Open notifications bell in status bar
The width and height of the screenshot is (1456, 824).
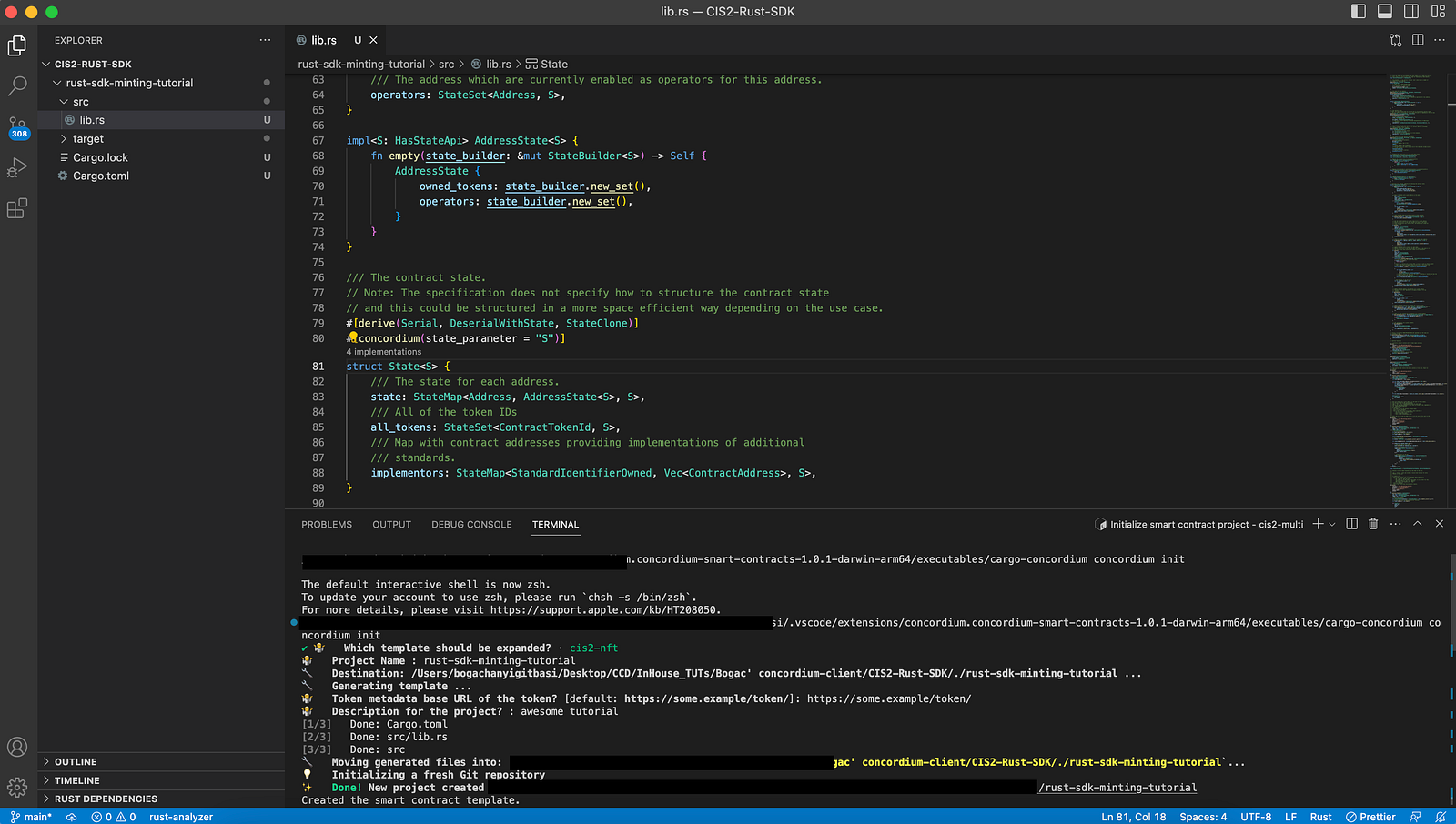tap(1441, 817)
